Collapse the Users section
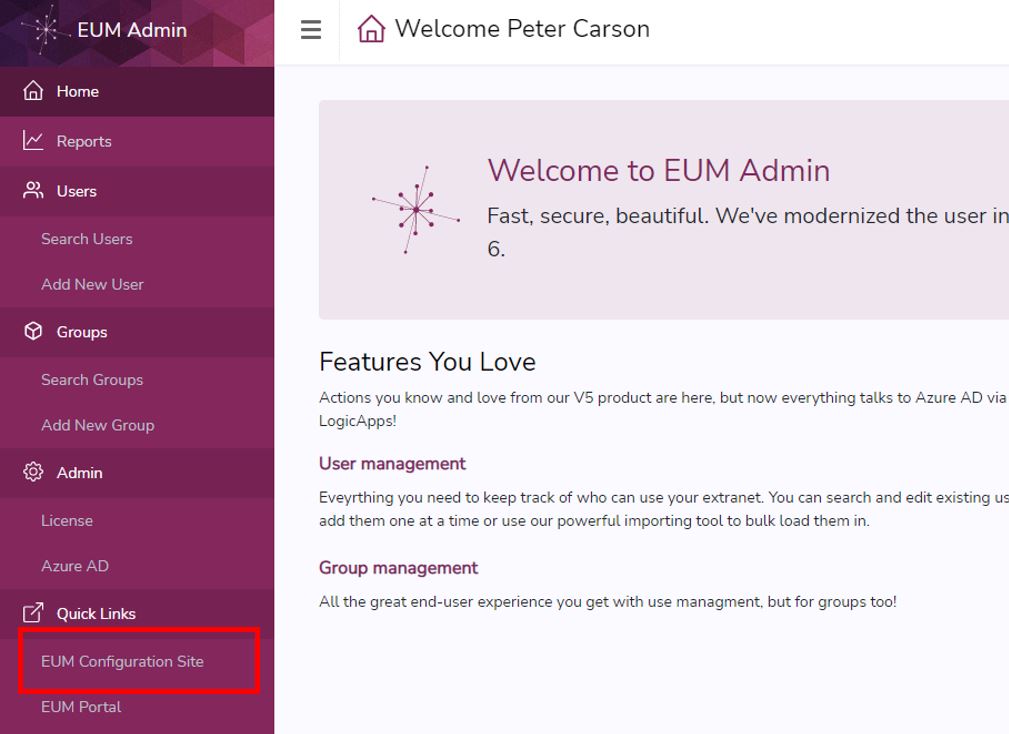The width and height of the screenshot is (1009, 734). [75, 191]
